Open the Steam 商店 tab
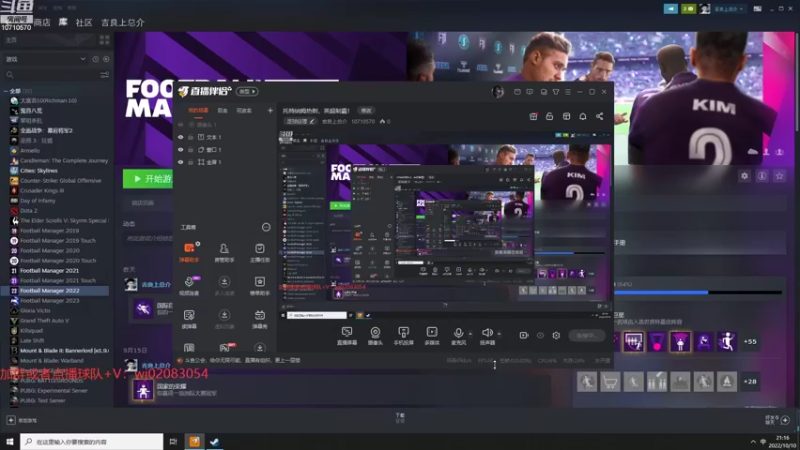The height and width of the screenshot is (450, 800). click(42, 22)
